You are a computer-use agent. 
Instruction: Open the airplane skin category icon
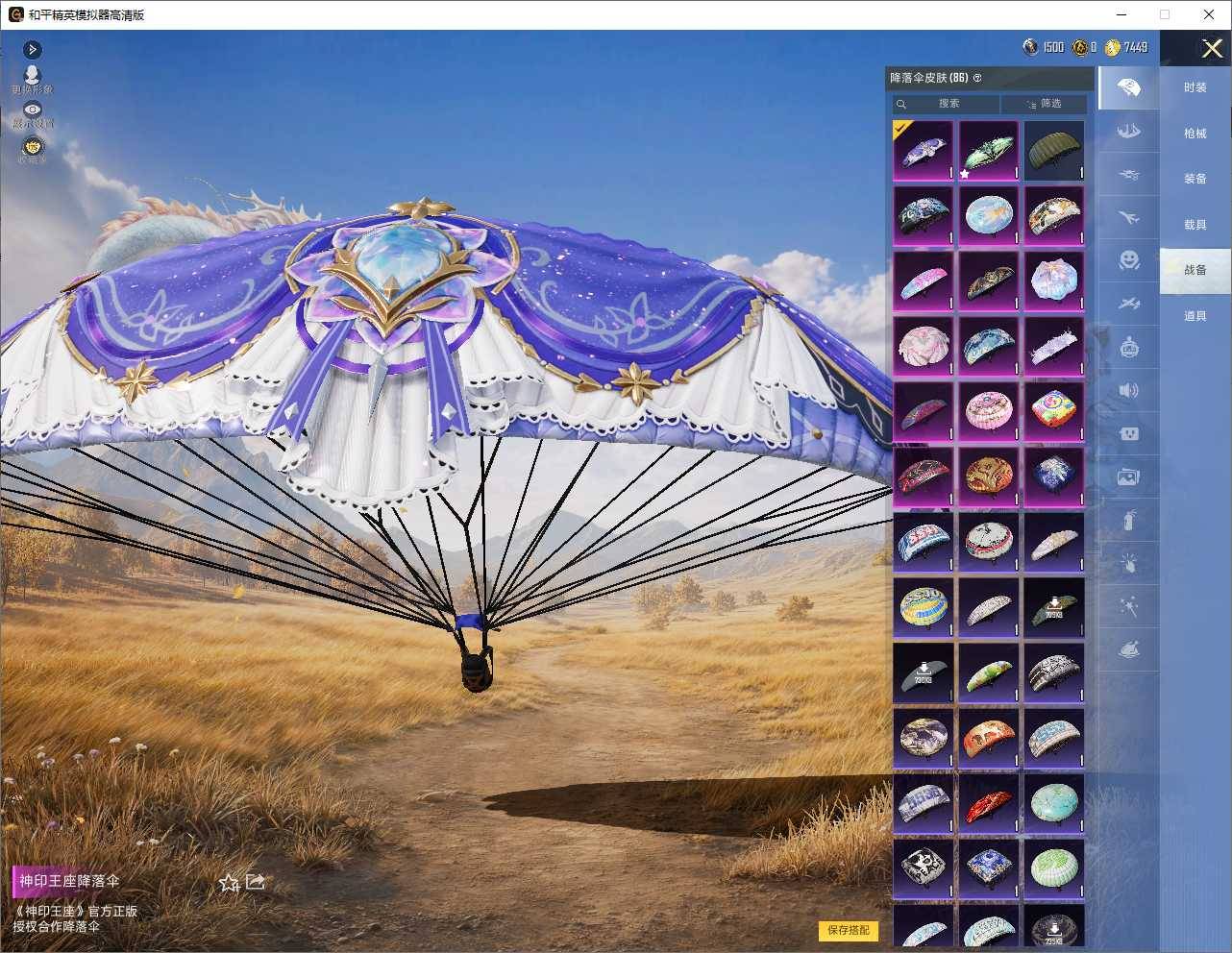[x=1128, y=218]
